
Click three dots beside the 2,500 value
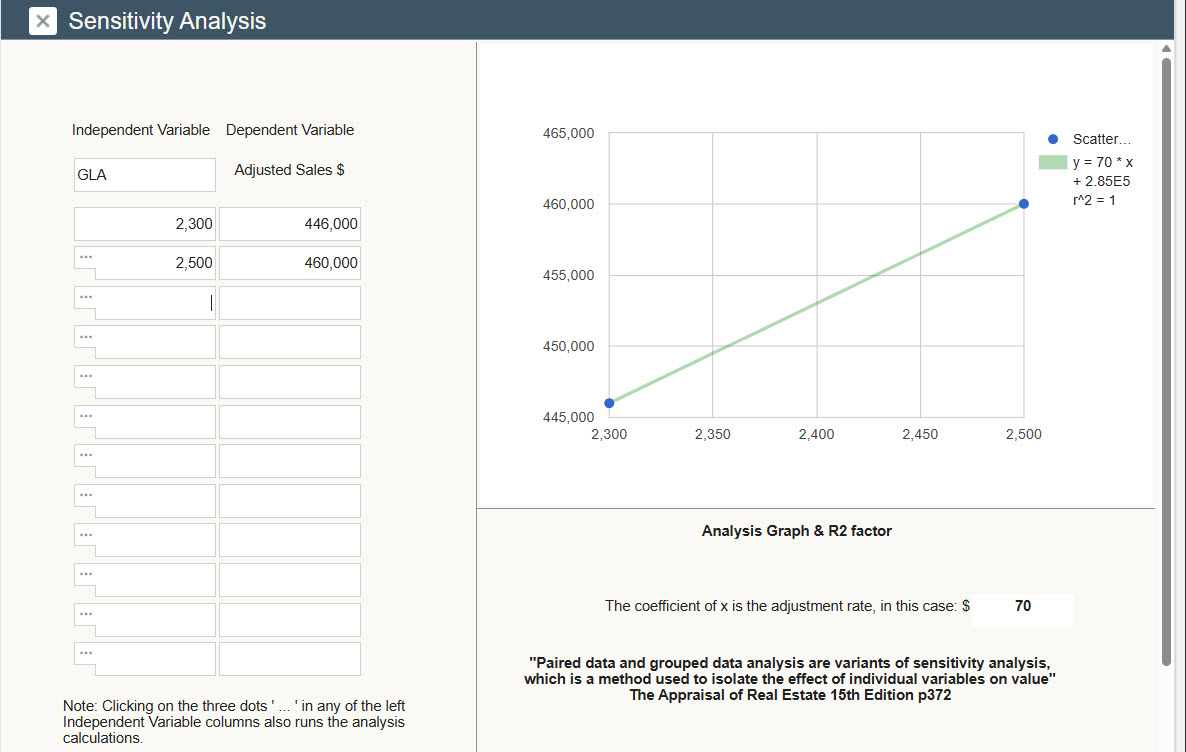click(86, 257)
